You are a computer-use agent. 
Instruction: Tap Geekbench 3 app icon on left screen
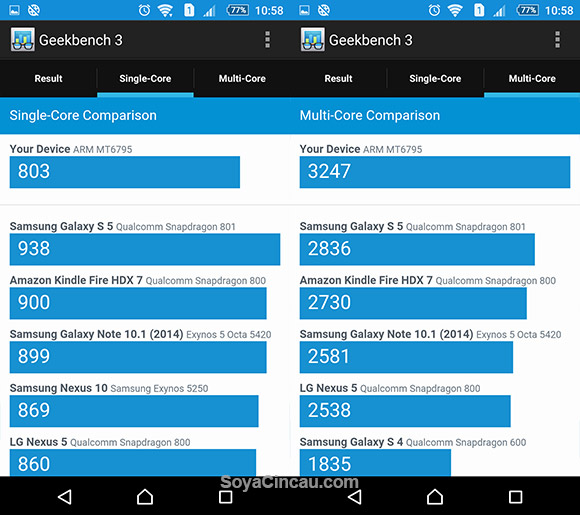[x=23, y=39]
